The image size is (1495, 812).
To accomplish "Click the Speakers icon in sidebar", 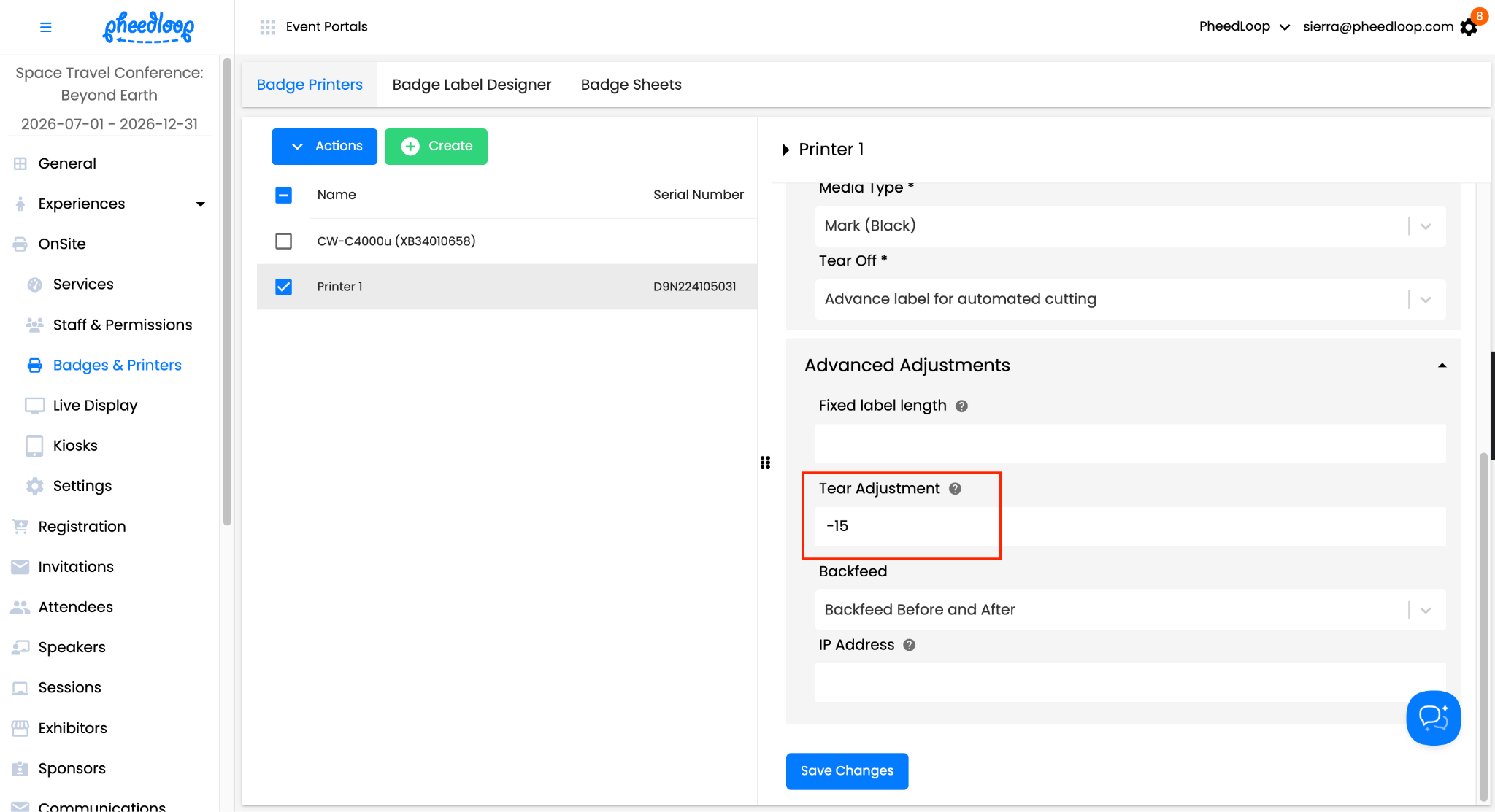I will coord(20,647).
